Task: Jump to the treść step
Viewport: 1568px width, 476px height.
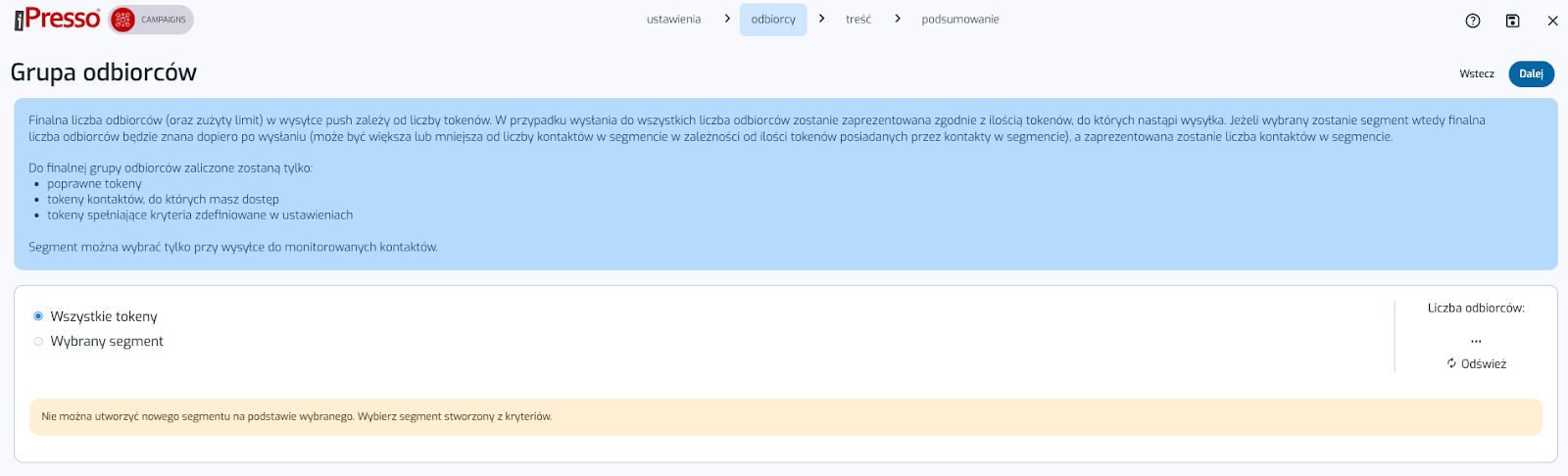Action: click(857, 20)
